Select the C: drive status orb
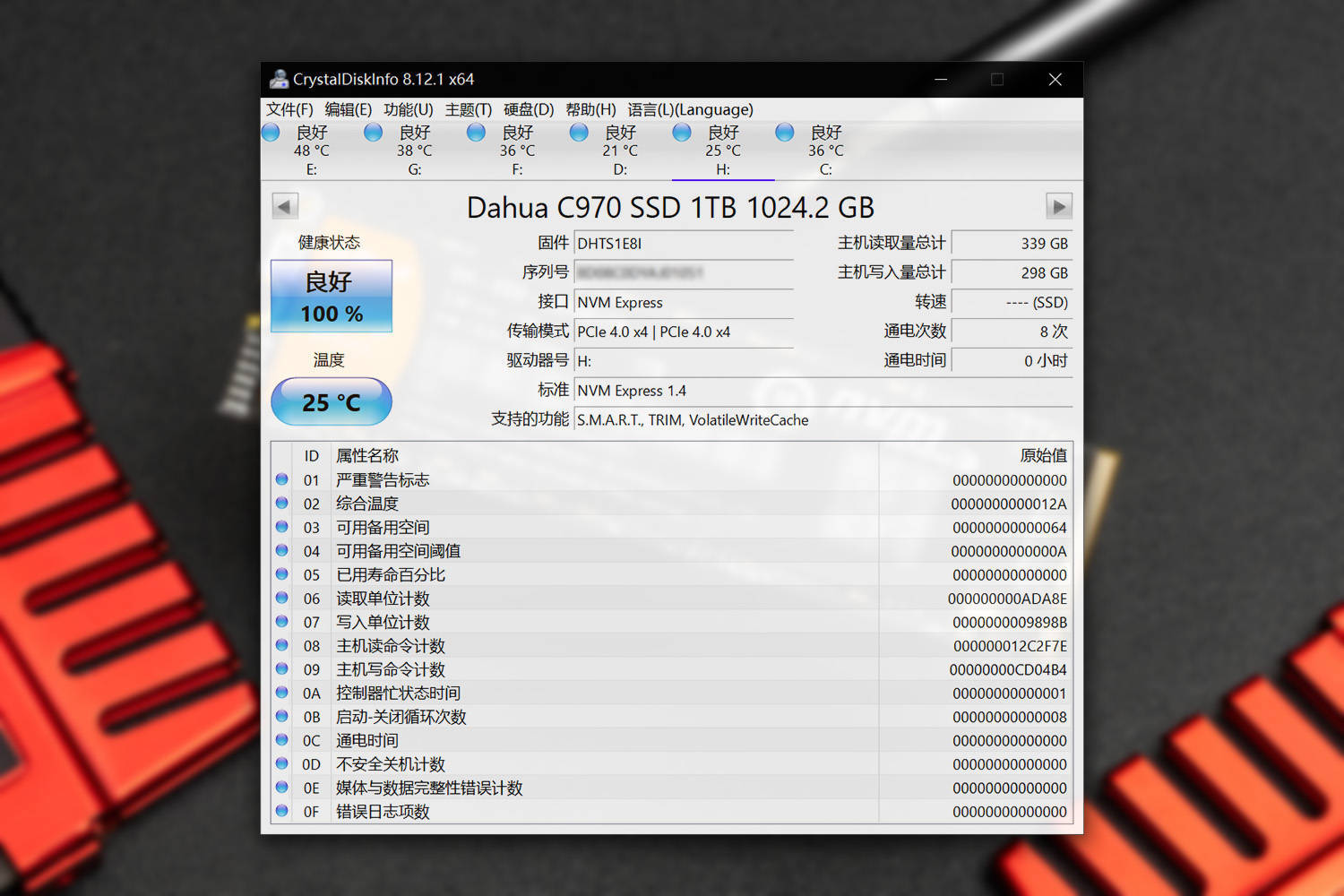Image resolution: width=1344 pixels, height=896 pixels. pos(785,133)
